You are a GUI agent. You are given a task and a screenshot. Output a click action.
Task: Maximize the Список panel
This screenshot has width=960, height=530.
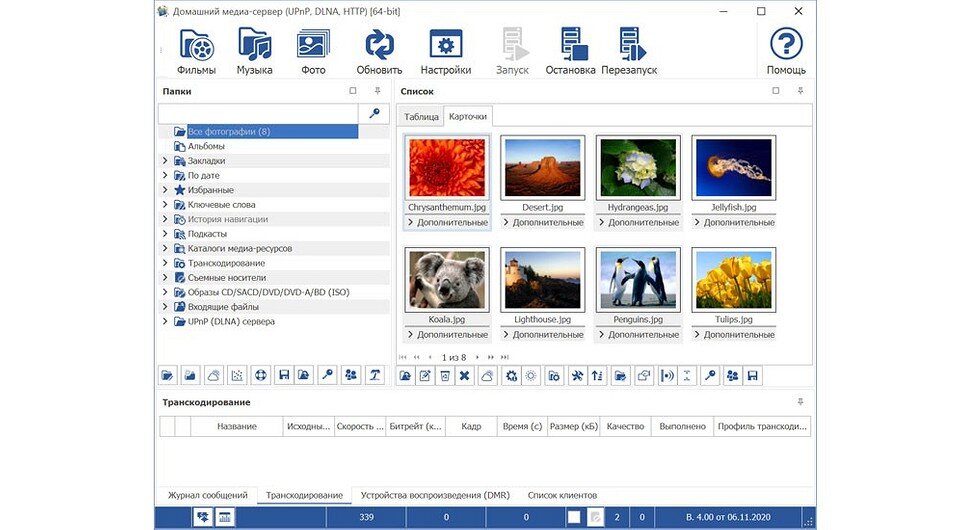776,91
